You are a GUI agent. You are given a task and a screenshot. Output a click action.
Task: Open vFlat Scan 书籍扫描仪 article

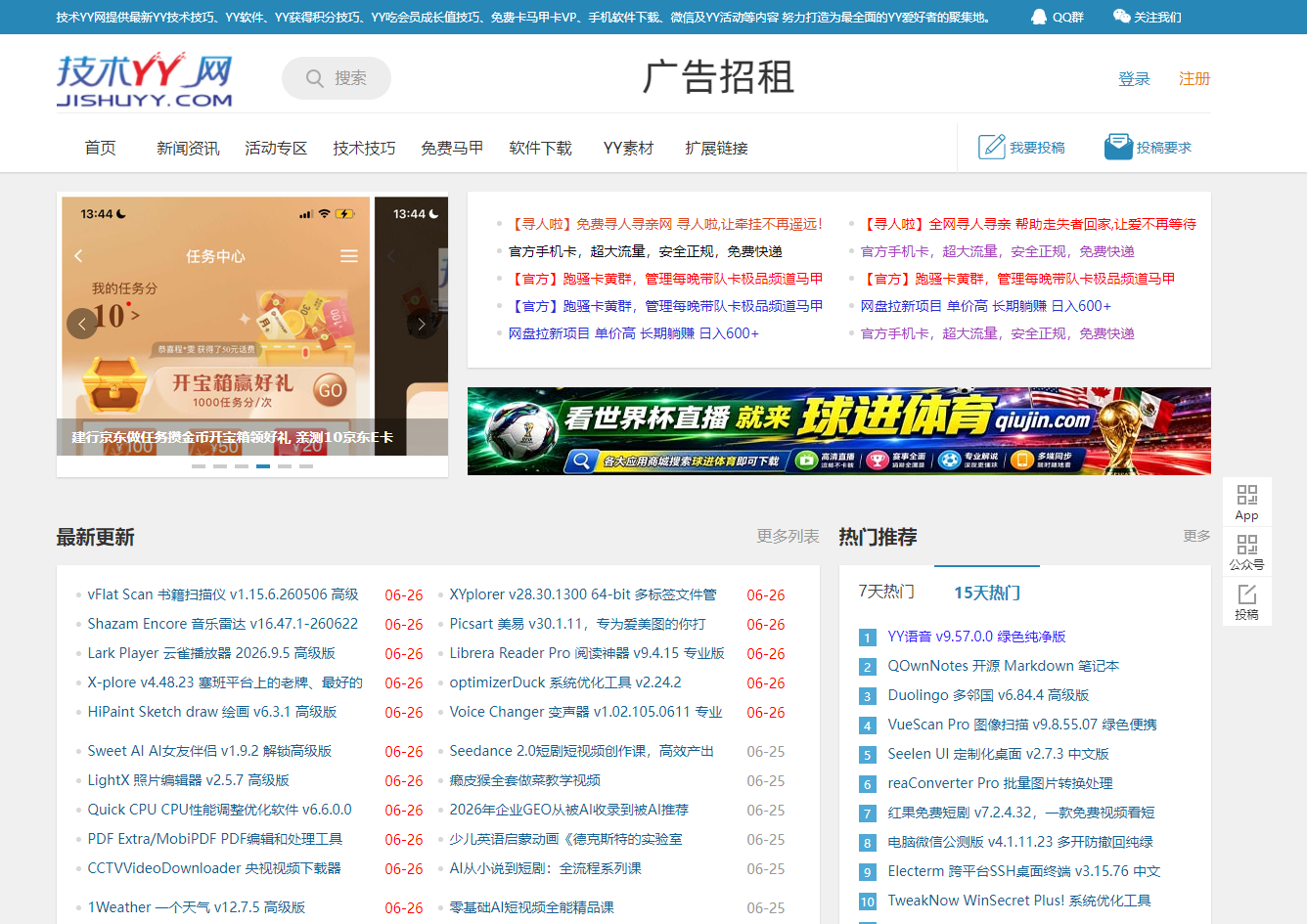(x=223, y=594)
